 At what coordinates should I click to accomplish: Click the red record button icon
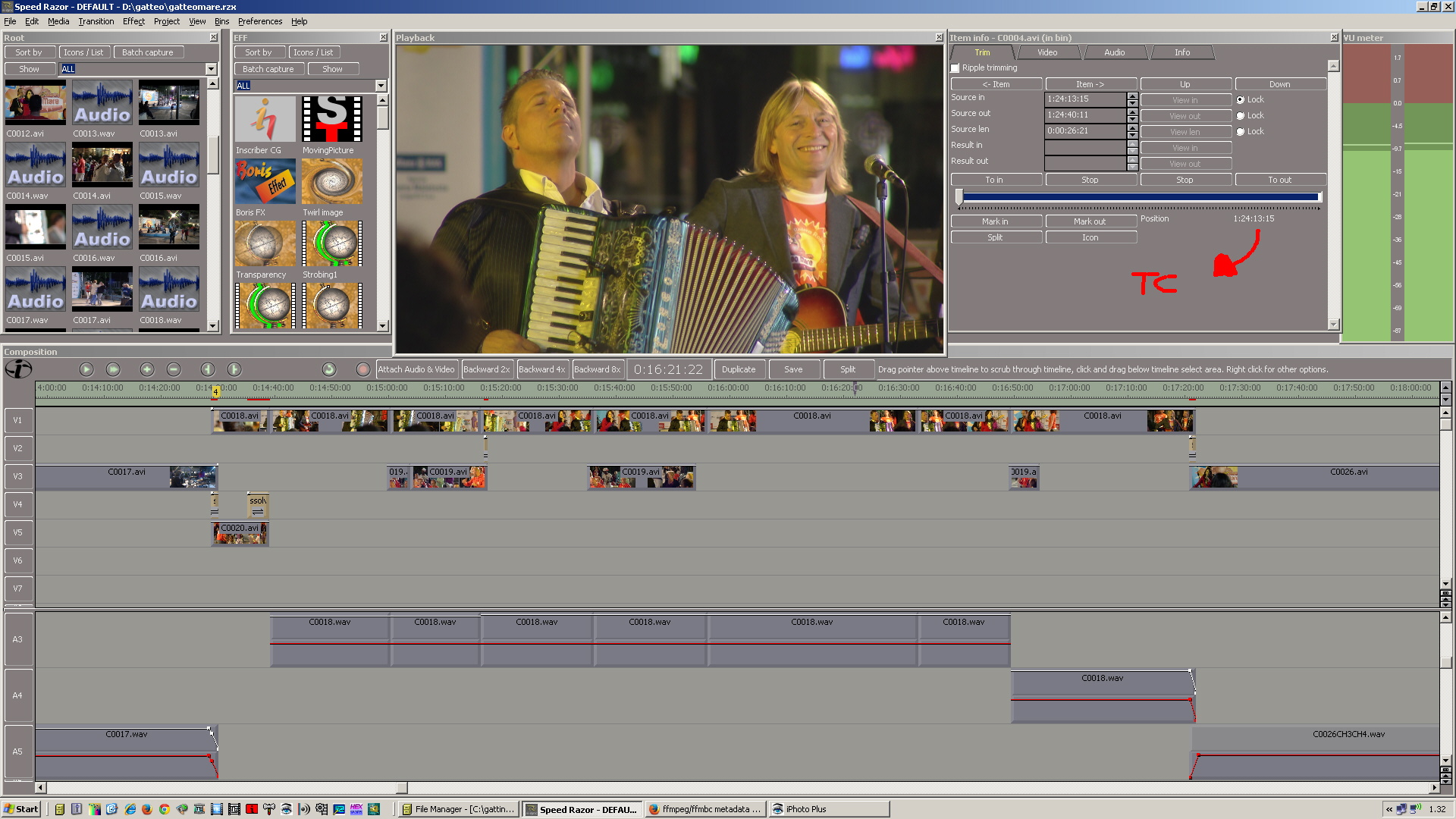pyautogui.click(x=362, y=369)
